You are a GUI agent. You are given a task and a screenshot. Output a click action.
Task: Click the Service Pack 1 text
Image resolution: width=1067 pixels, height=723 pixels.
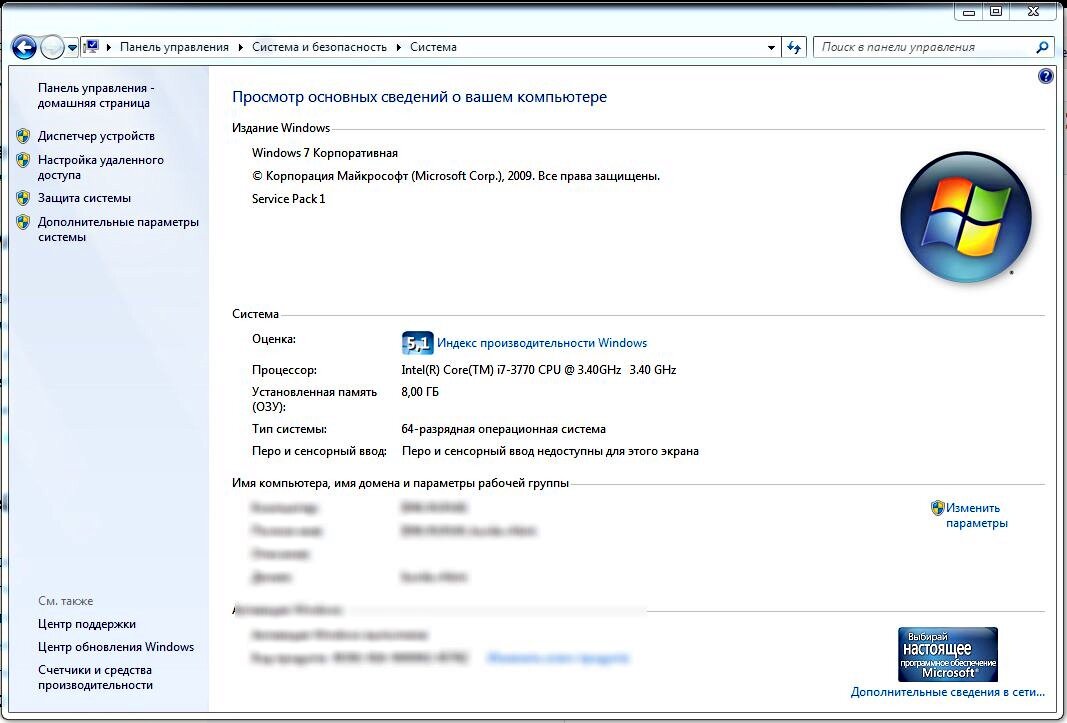(x=289, y=199)
